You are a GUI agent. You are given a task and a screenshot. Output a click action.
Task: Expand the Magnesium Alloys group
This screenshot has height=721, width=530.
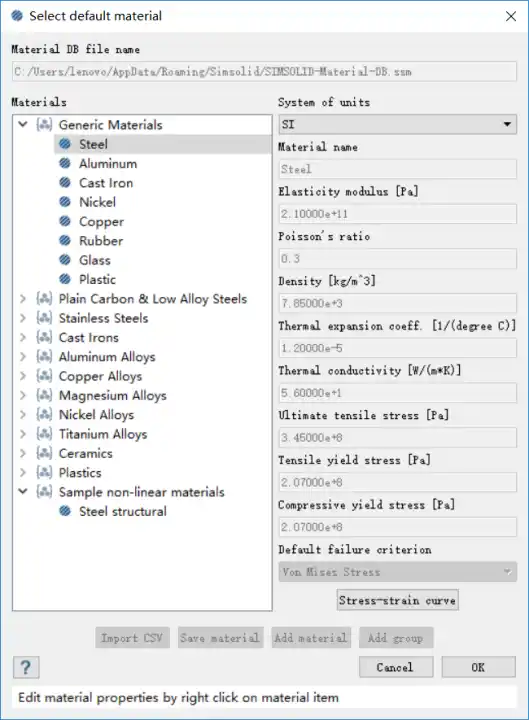coord(23,395)
